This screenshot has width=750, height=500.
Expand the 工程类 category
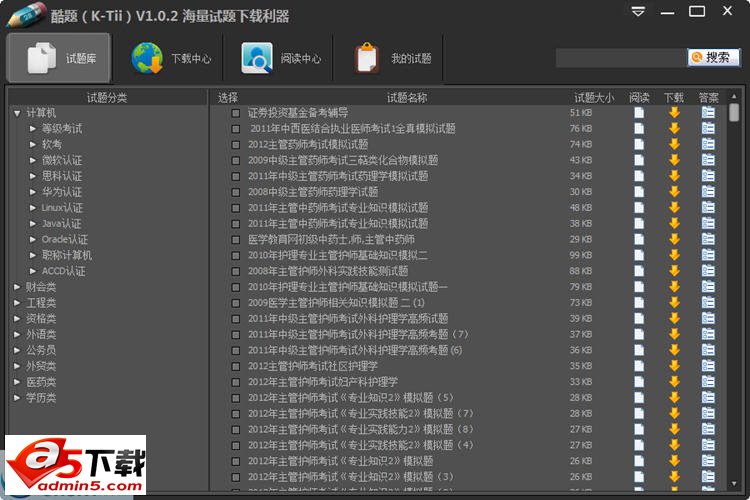[17, 303]
